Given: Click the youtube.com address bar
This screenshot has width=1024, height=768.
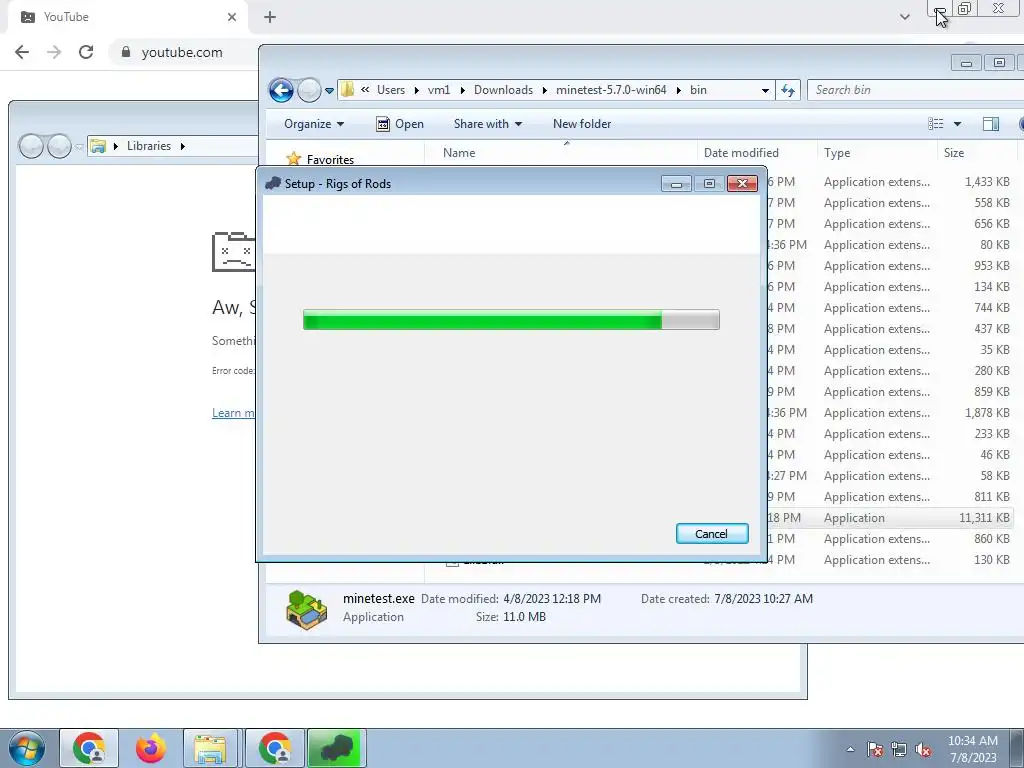Looking at the screenshot, I should tap(182, 52).
